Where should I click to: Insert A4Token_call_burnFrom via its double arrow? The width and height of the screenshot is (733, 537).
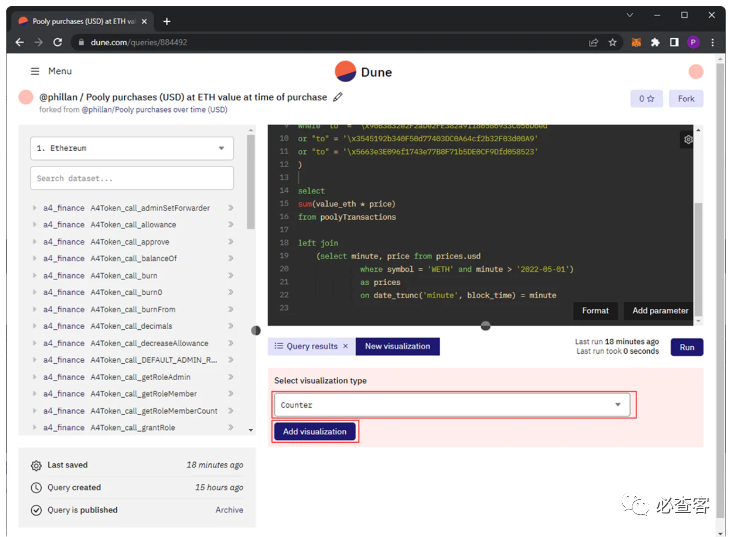coord(230,309)
